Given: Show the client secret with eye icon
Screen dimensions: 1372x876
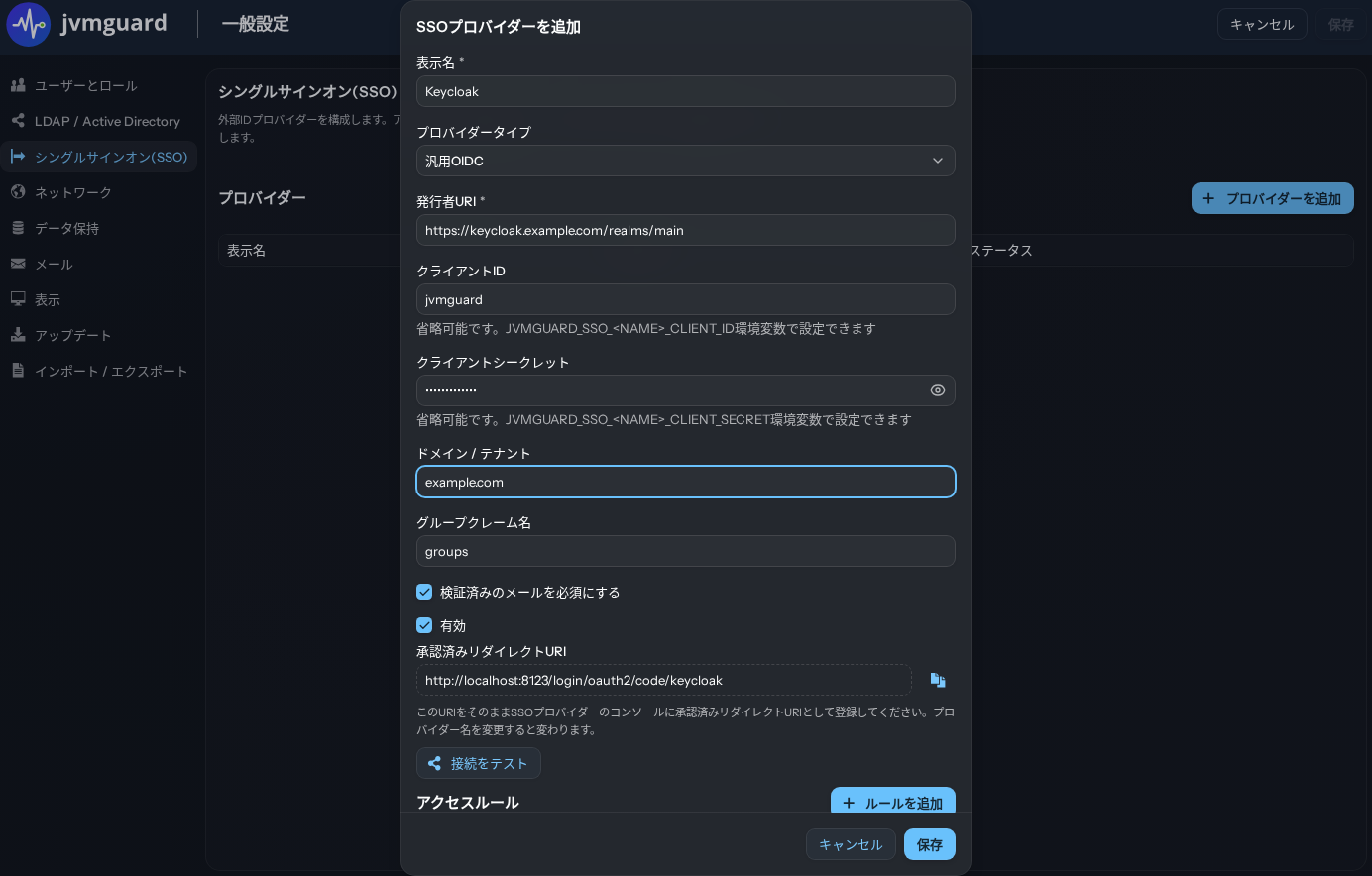Looking at the screenshot, I should coord(938,390).
